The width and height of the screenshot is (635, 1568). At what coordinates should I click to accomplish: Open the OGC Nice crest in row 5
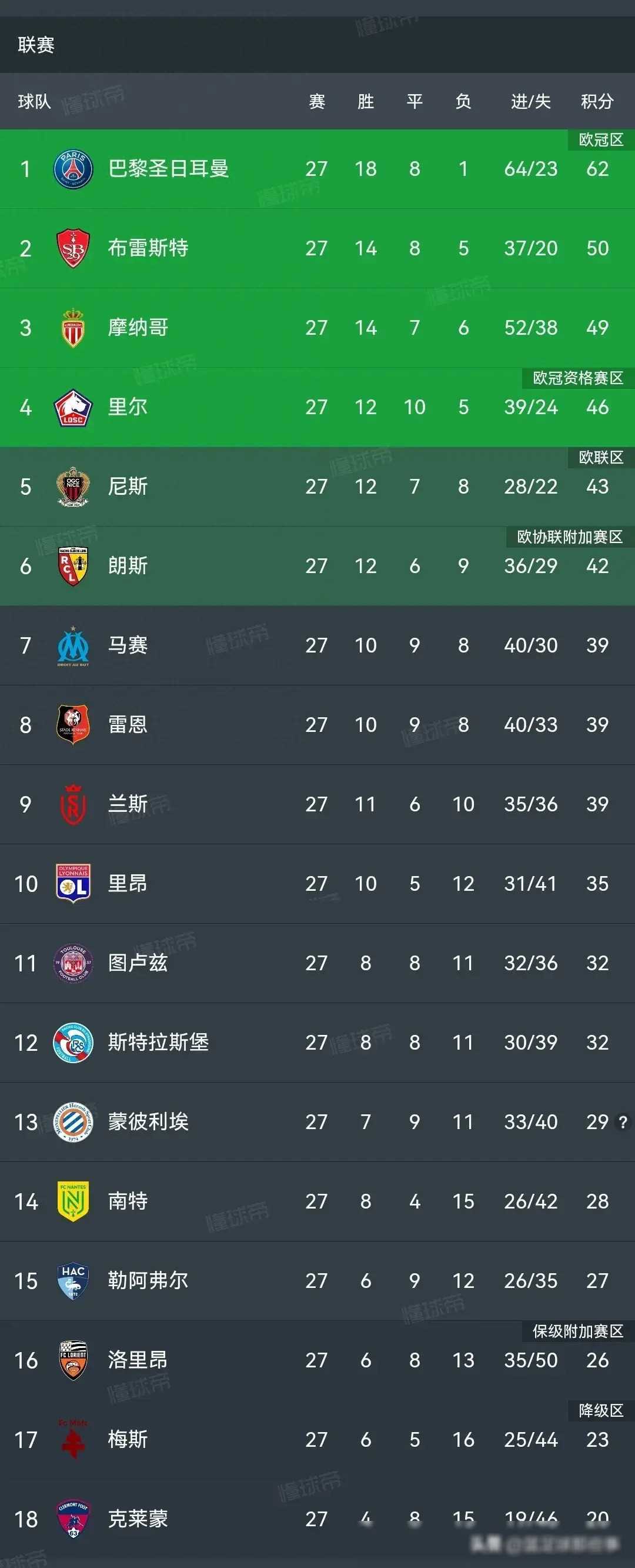pyautogui.click(x=73, y=487)
